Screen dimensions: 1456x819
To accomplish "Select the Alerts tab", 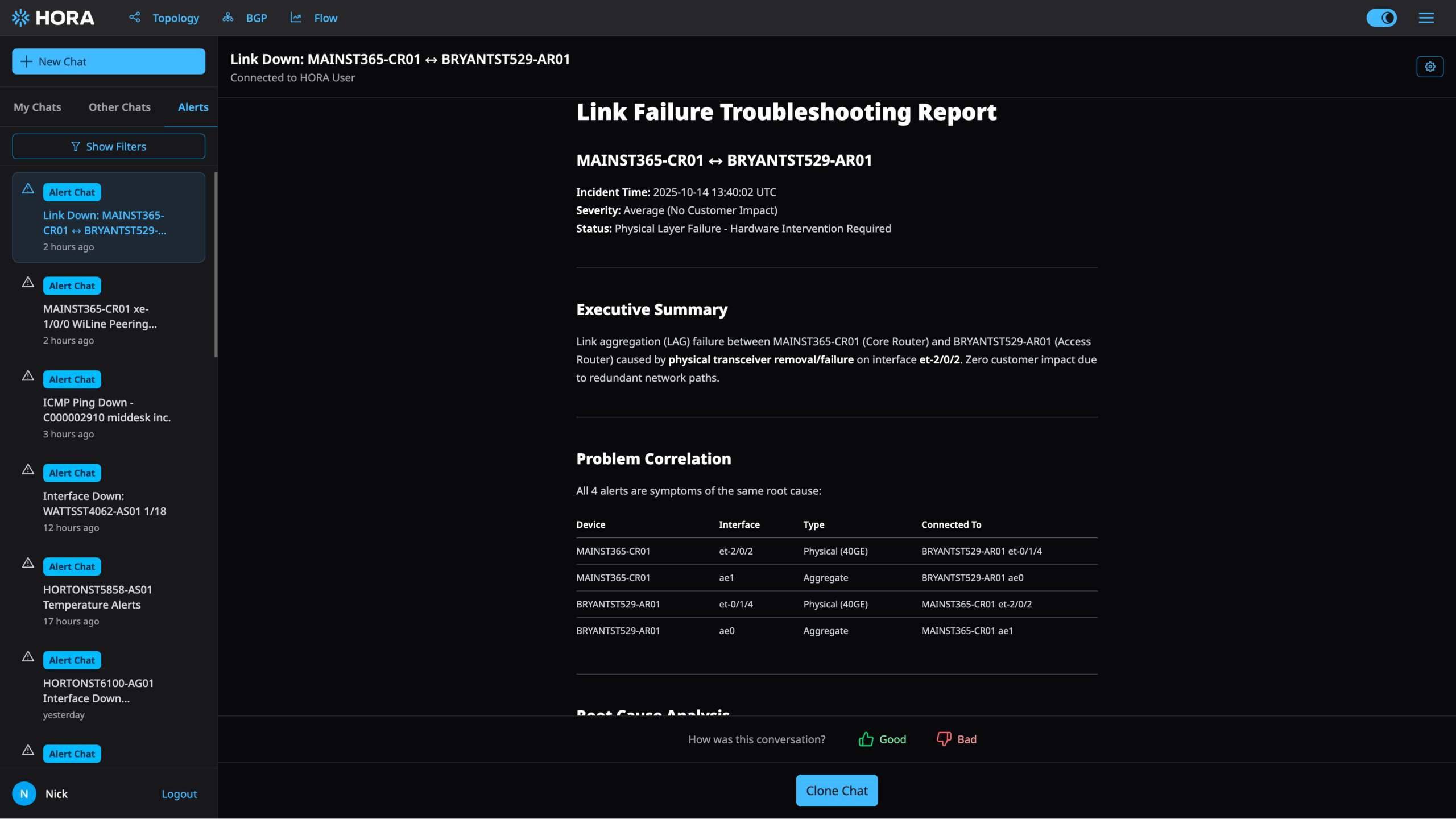I will [x=193, y=107].
